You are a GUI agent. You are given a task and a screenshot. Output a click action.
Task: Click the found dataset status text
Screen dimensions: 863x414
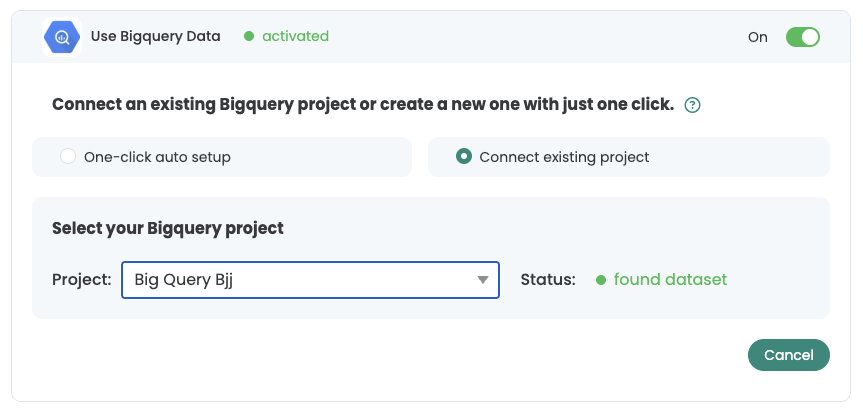(x=670, y=280)
